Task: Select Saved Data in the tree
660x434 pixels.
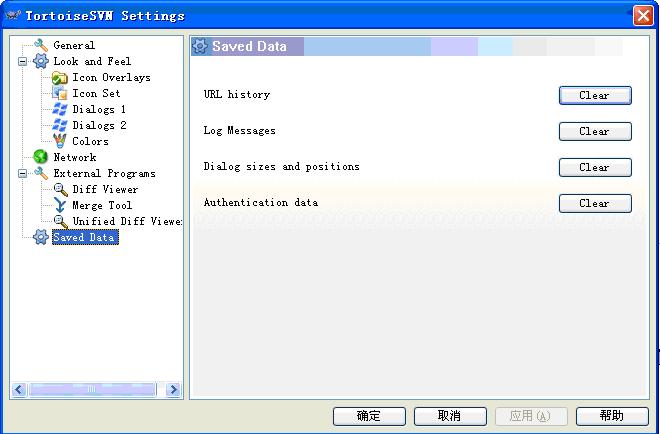Action: (84, 237)
